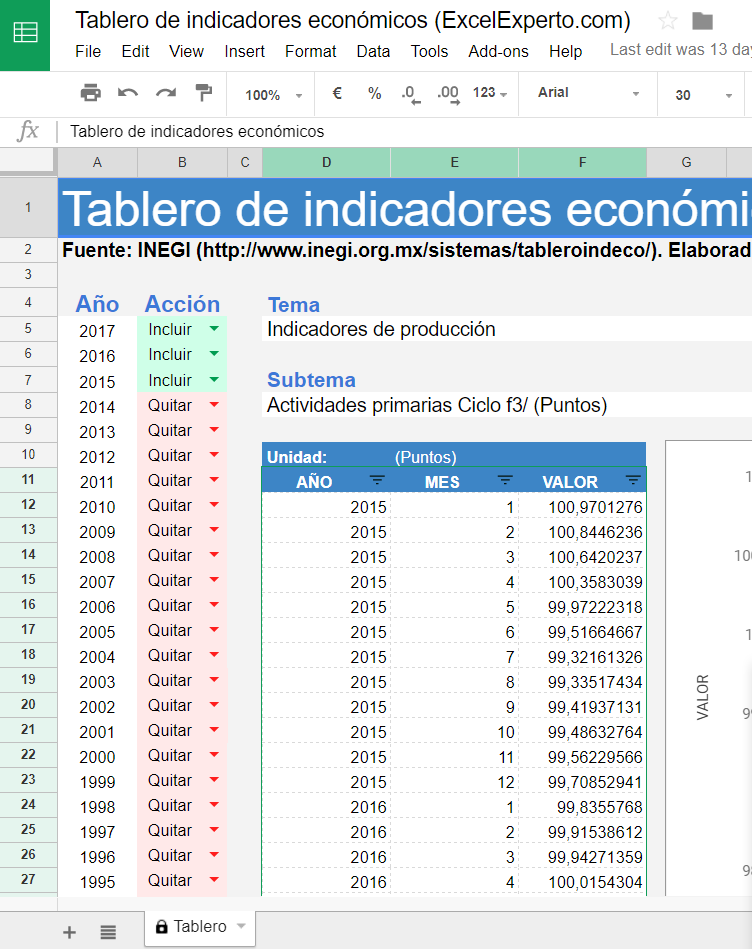Click the Redo arrow icon

pyautogui.click(x=166, y=93)
